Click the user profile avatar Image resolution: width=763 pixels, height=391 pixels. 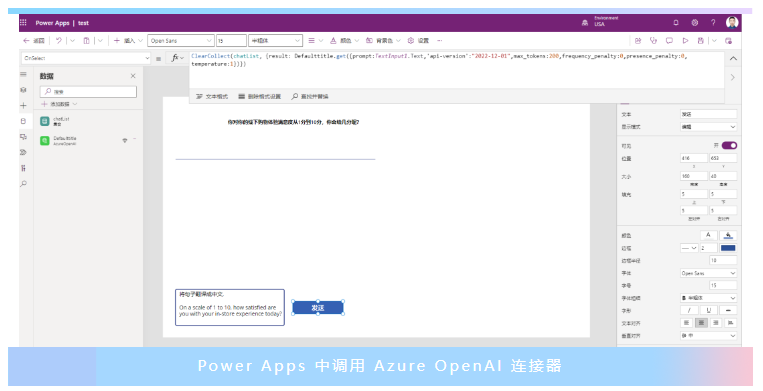(732, 22)
